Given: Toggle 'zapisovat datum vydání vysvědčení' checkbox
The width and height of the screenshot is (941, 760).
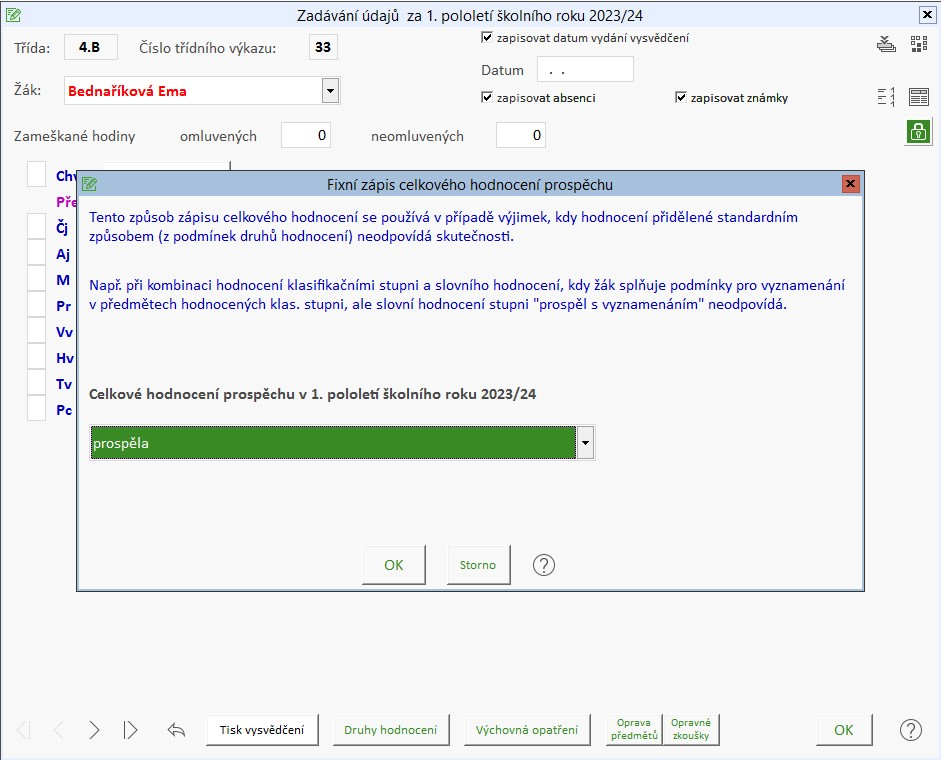Looking at the screenshot, I should pyautogui.click(x=487, y=38).
